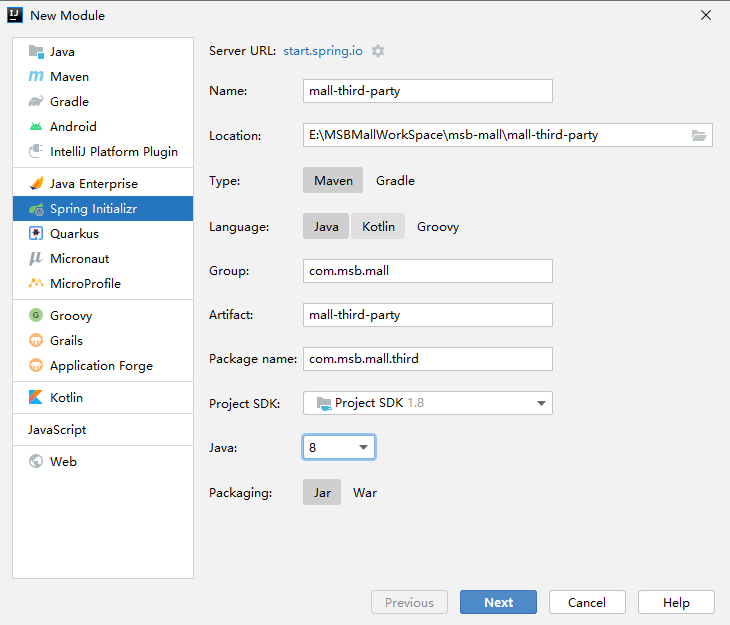Viewport: 730px width, 625px height.
Task: Open the Project SDK dropdown arrow
Action: 541,403
